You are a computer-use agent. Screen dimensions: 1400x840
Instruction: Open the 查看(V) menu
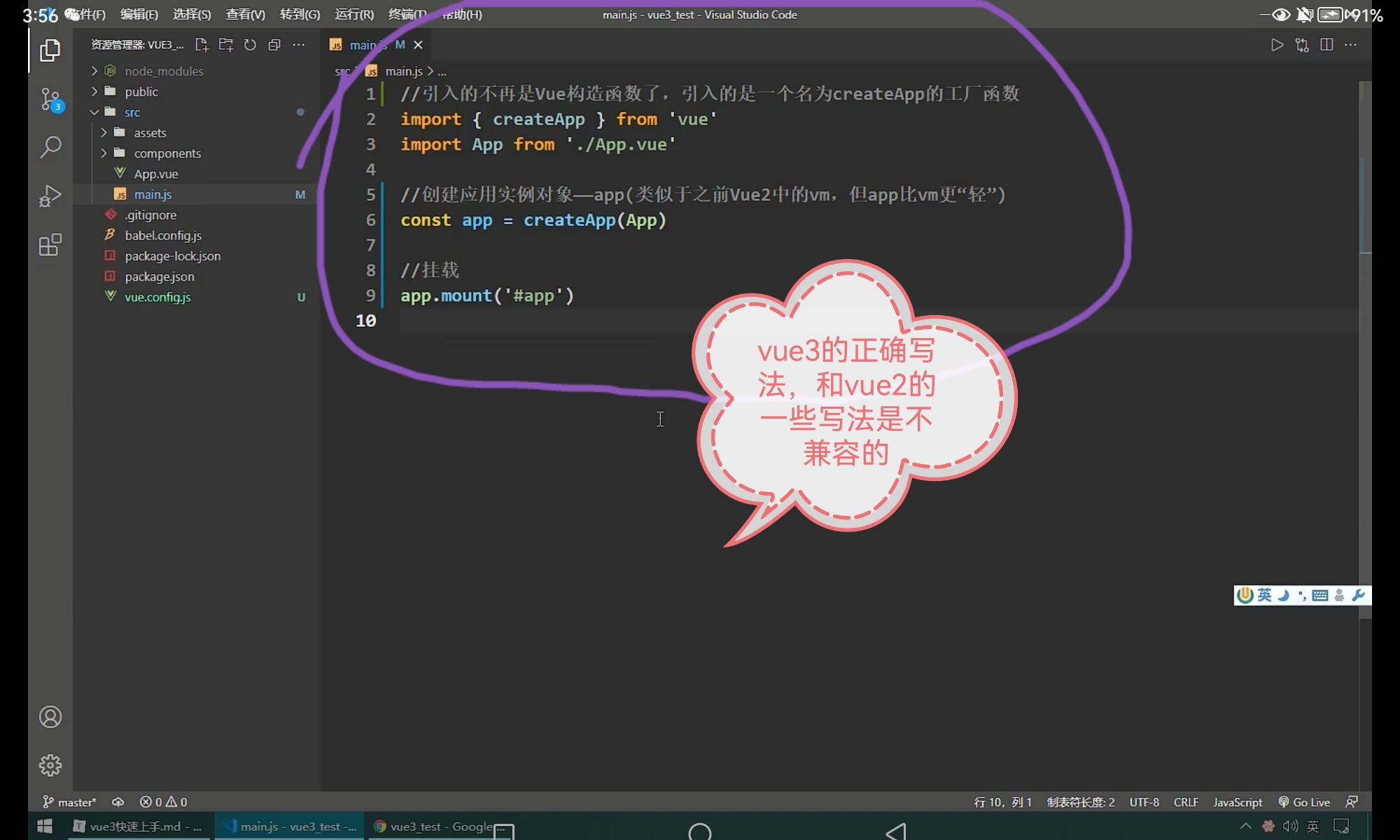coord(245,15)
